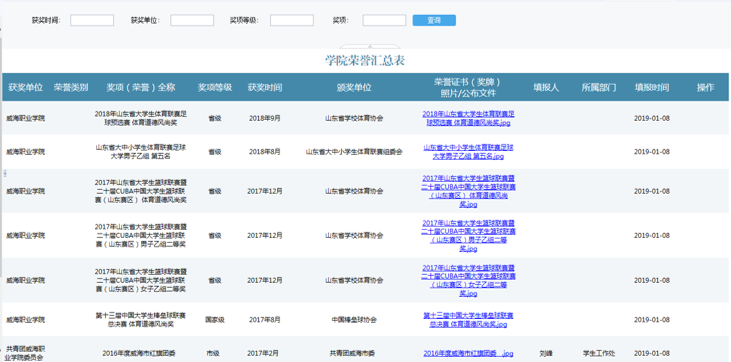
Task: Select the award name cell ending in 男子乙组二等奖
Action: click(x=140, y=236)
